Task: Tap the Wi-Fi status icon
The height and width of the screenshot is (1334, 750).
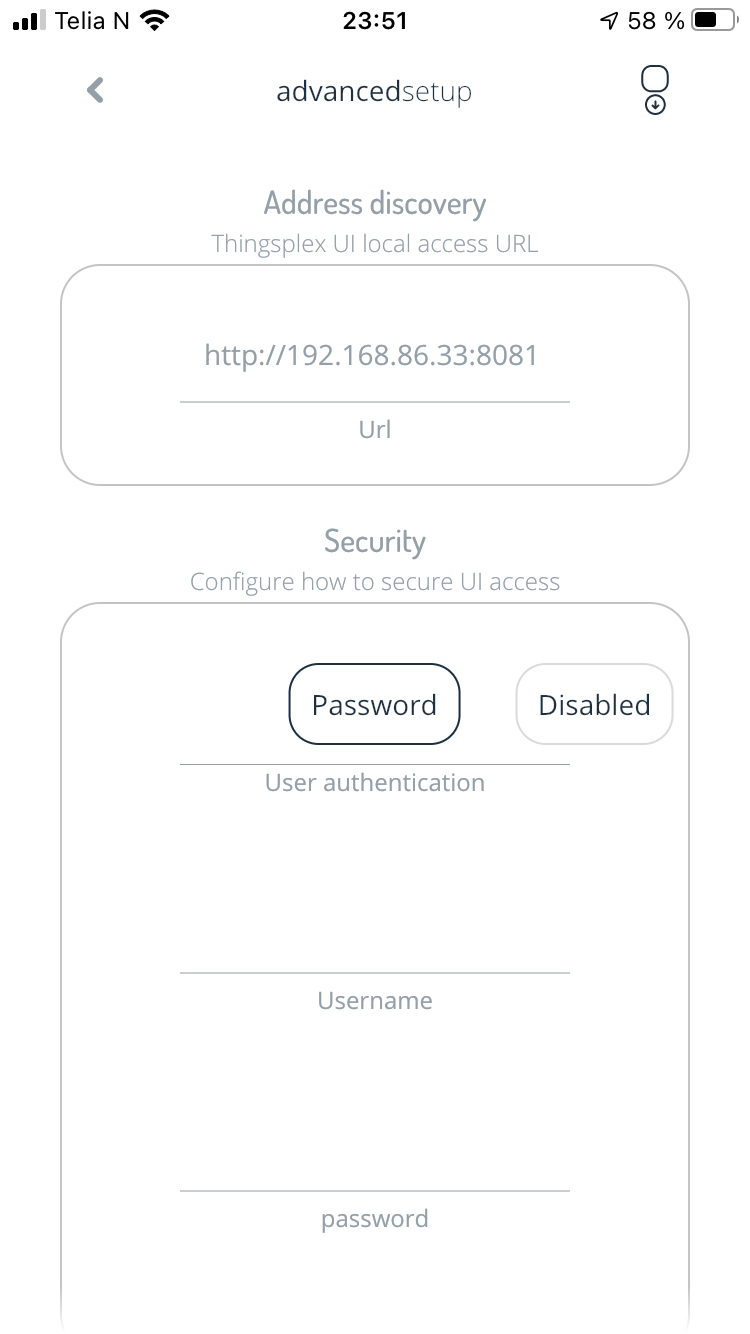Action: click(x=154, y=20)
